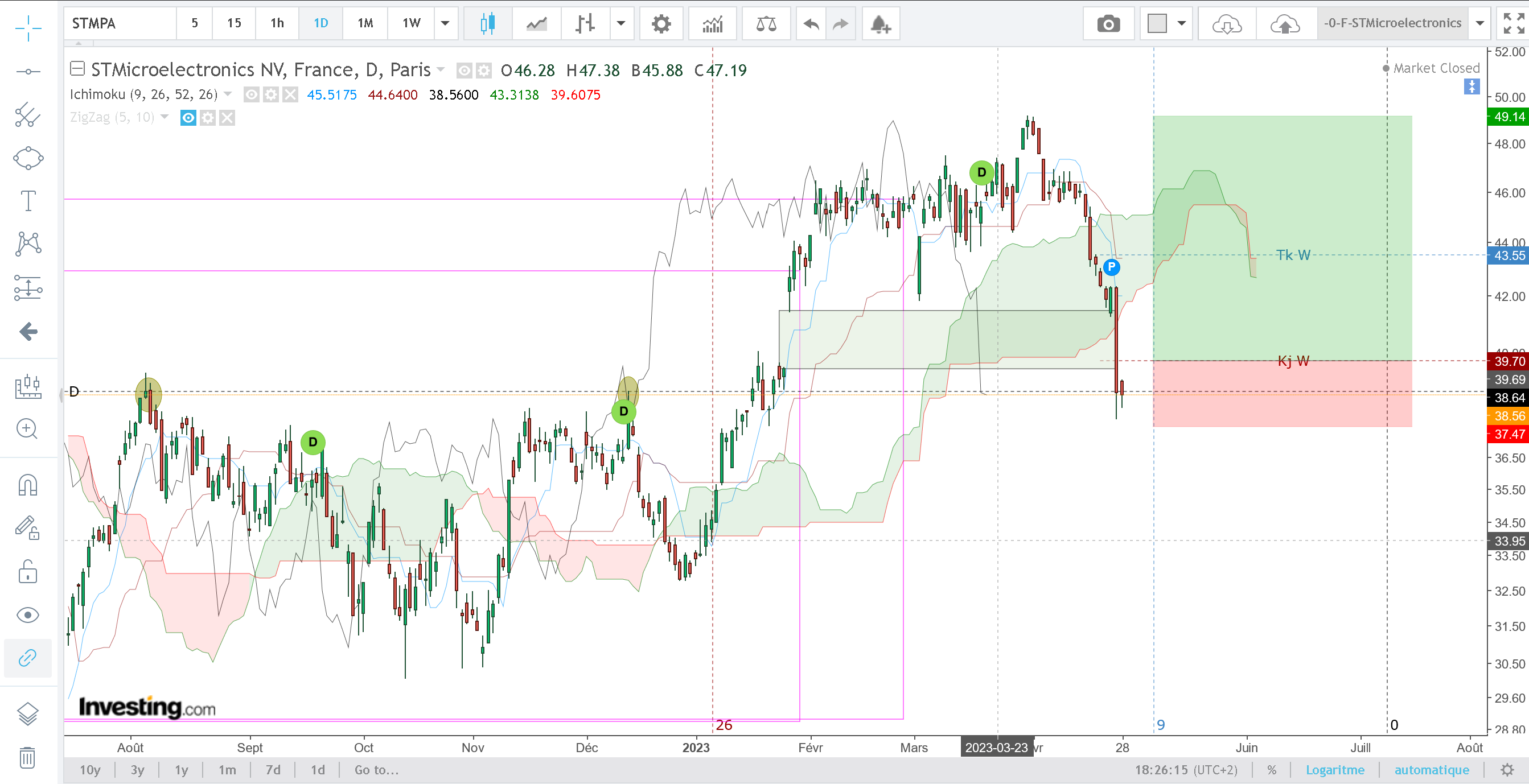
Task: Select the crosshair cursor tool
Action: [x=28, y=28]
